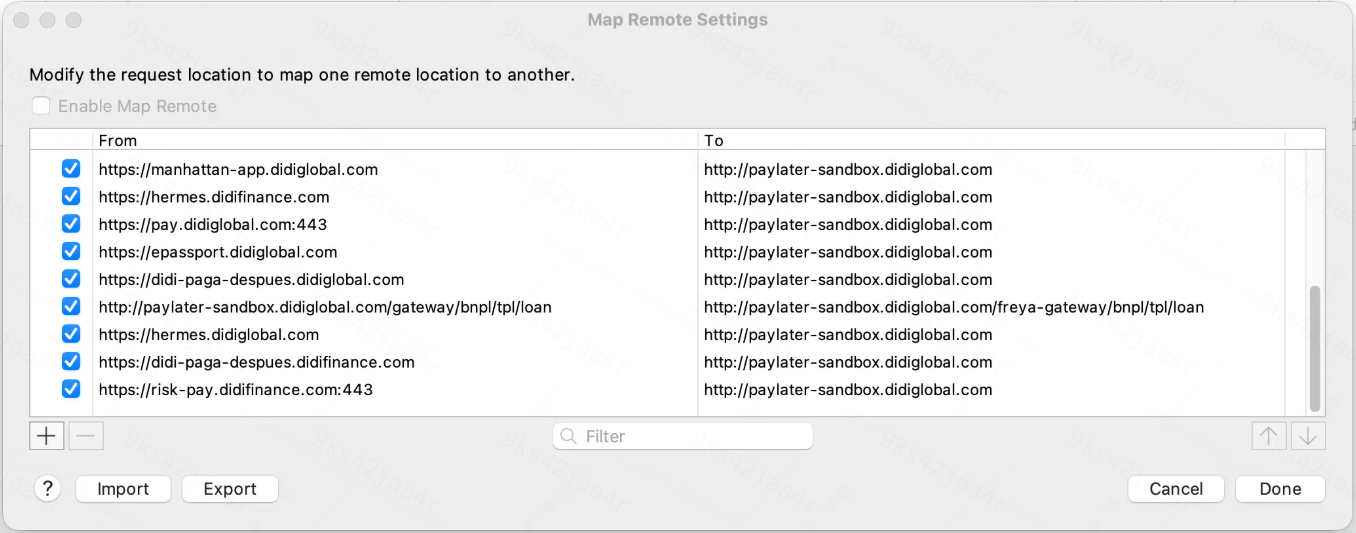This screenshot has height=533, width=1356.
Task: Enable Map Remote checkbox
Action: pyautogui.click(x=41, y=106)
